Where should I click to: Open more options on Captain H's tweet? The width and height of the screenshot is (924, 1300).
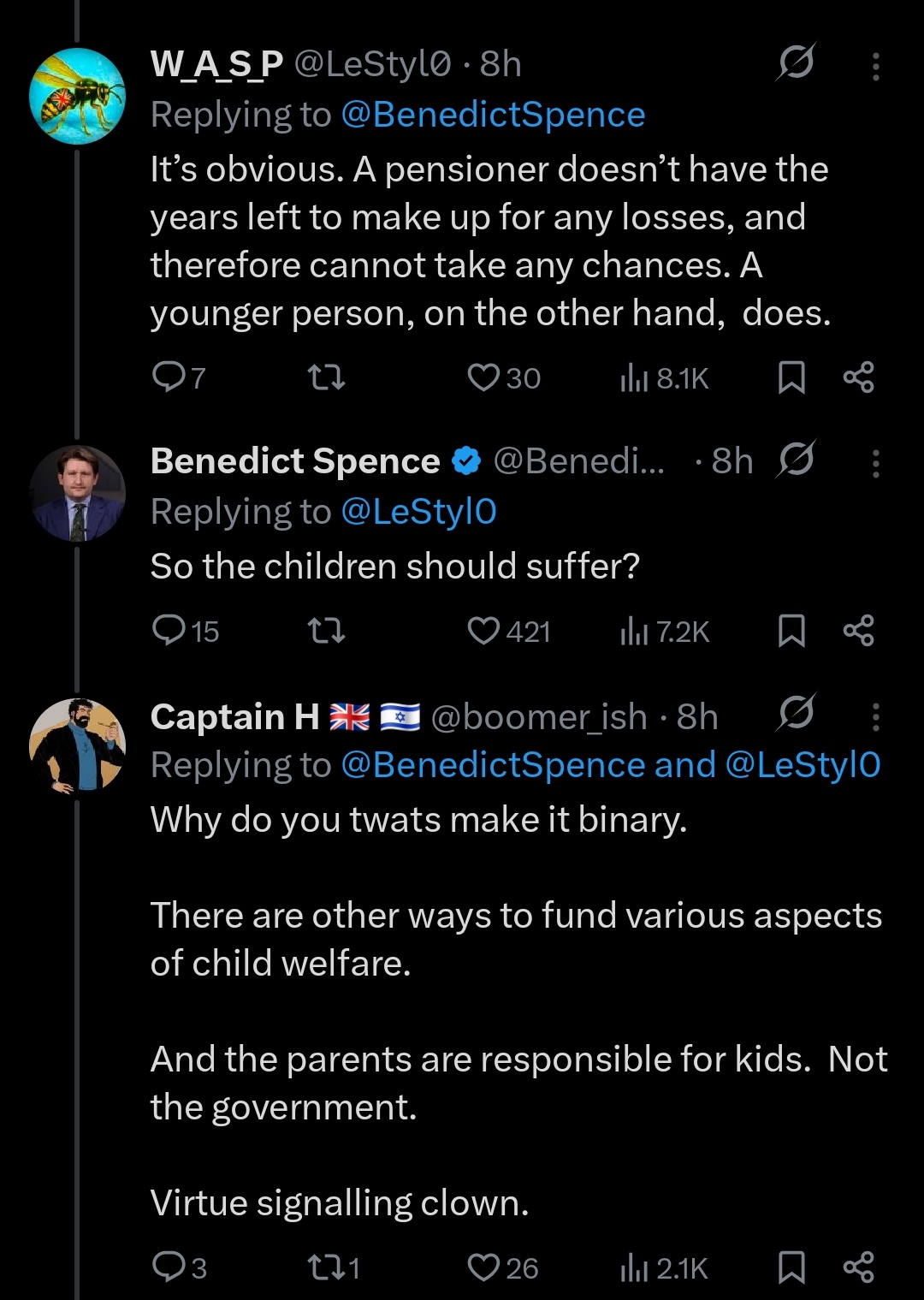tap(875, 717)
